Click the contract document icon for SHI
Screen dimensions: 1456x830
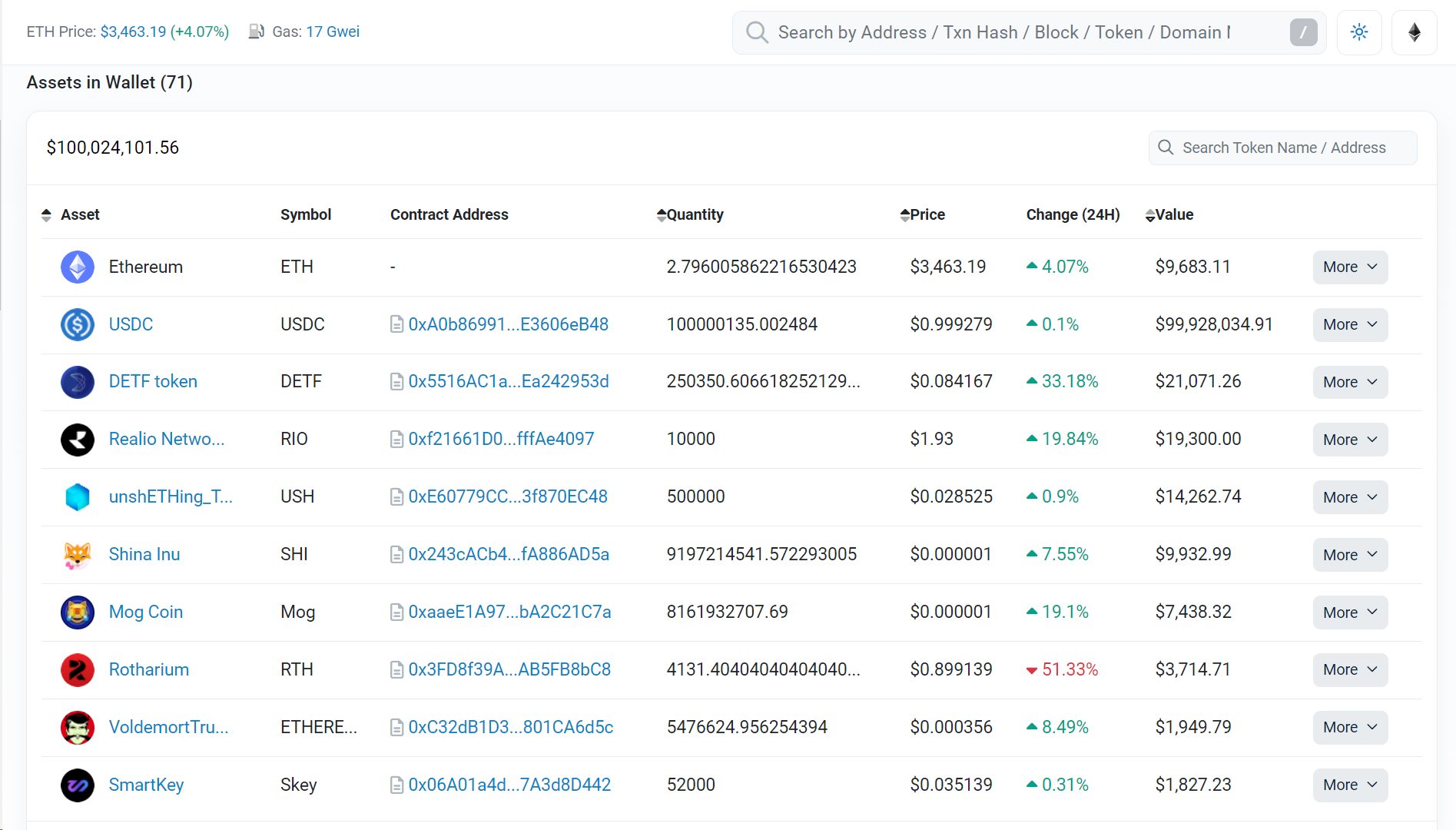click(x=396, y=555)
